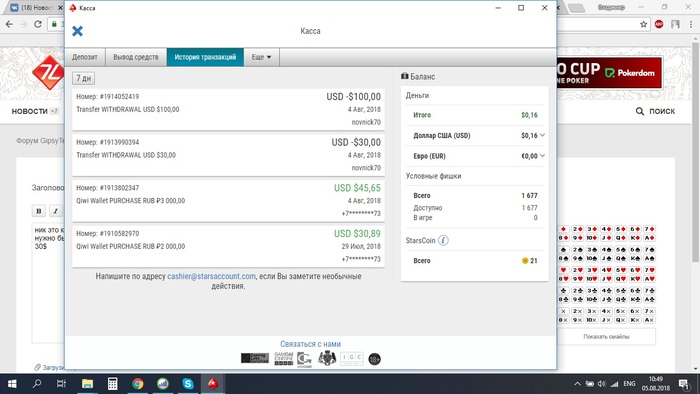Open transaction #1913990394 for -$30,00
This screenshot has height=394, width=700.
228,155
